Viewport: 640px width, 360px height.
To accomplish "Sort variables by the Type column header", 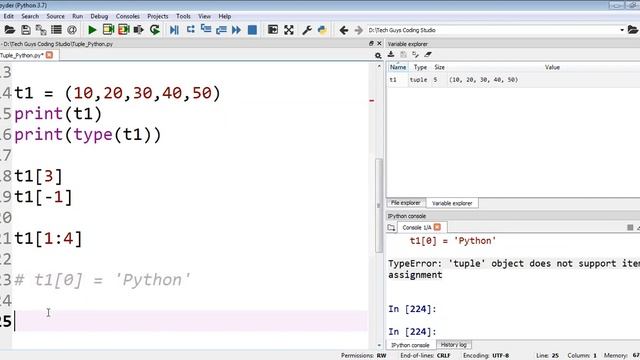I will click(x=420, y=67).
